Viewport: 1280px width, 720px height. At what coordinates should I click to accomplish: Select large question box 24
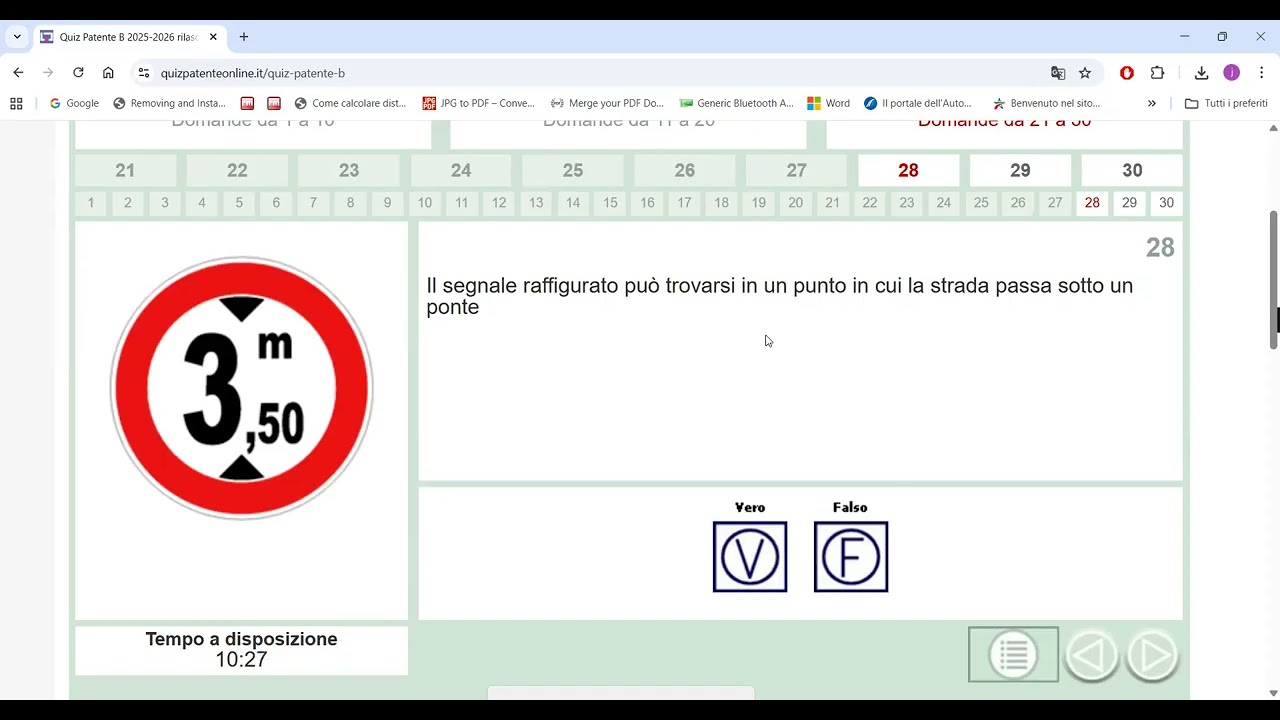pyautogui.click(x=461, y=170)
